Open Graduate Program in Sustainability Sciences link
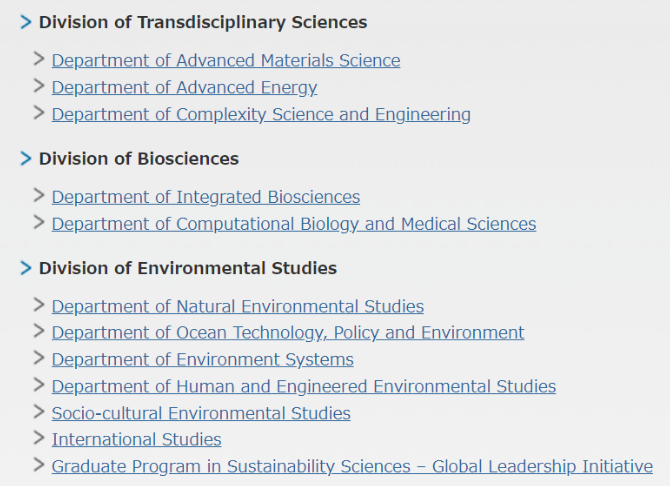670x486 pixels. 352,466
